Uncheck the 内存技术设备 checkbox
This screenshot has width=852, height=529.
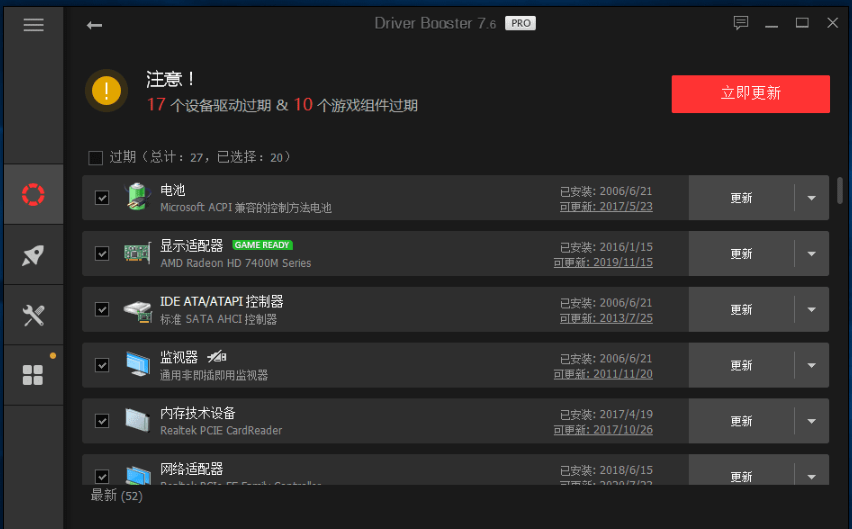tap(102, 421)
